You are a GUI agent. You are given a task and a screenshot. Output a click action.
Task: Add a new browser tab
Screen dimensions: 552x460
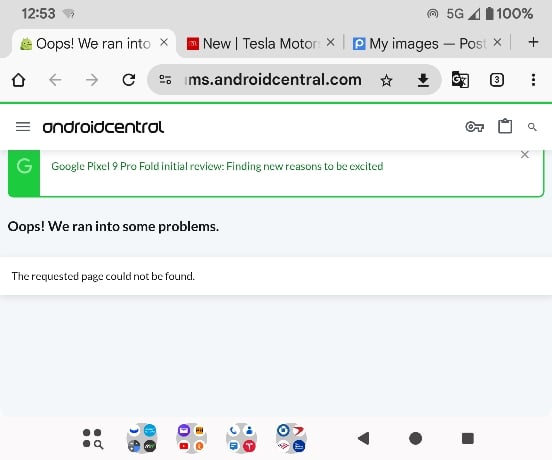[533, 42]
